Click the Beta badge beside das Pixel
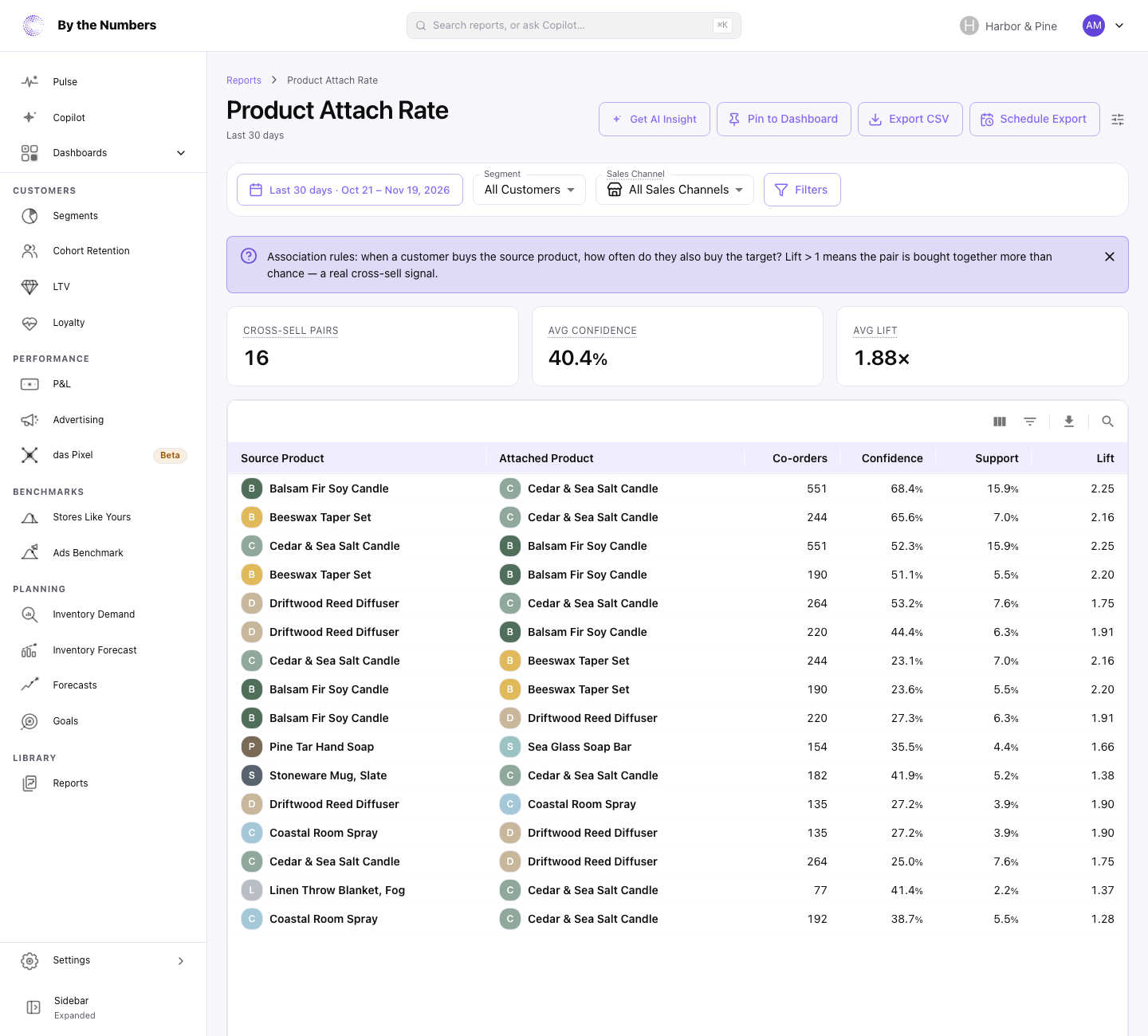The width and height of the screenshot is (1148, 1036). [170, 456]
